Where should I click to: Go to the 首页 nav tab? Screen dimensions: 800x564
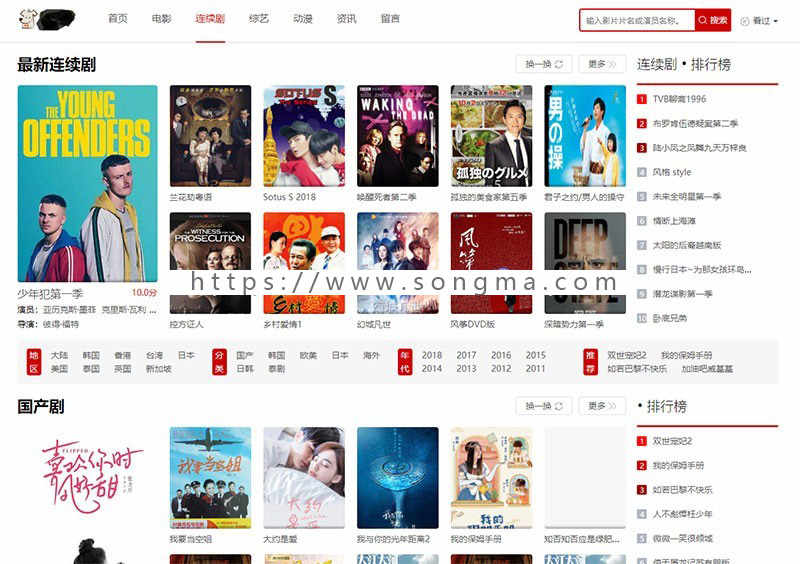(118, 19)
